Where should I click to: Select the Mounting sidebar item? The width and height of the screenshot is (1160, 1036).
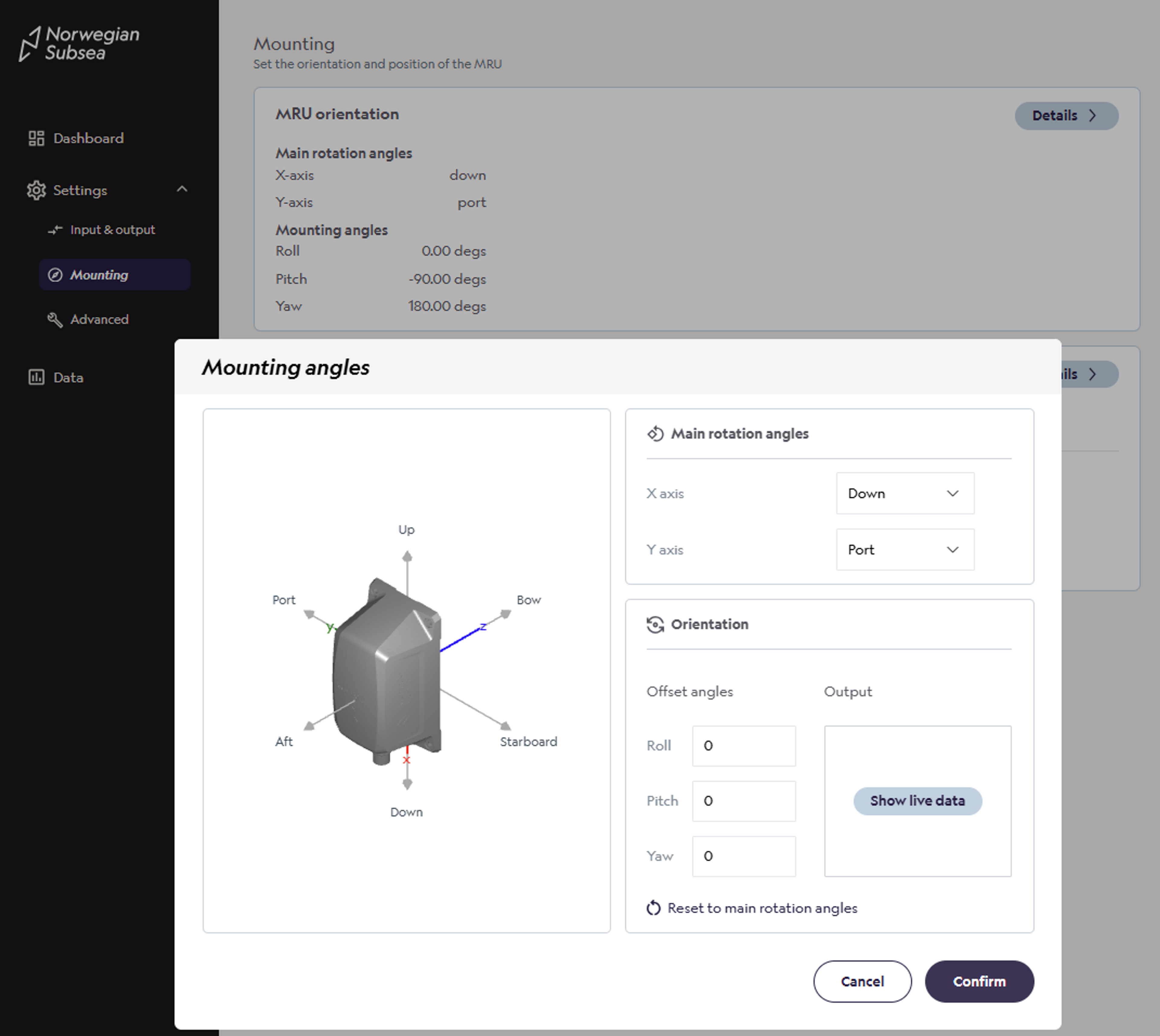pyautogui.click(x=114, y=275)
